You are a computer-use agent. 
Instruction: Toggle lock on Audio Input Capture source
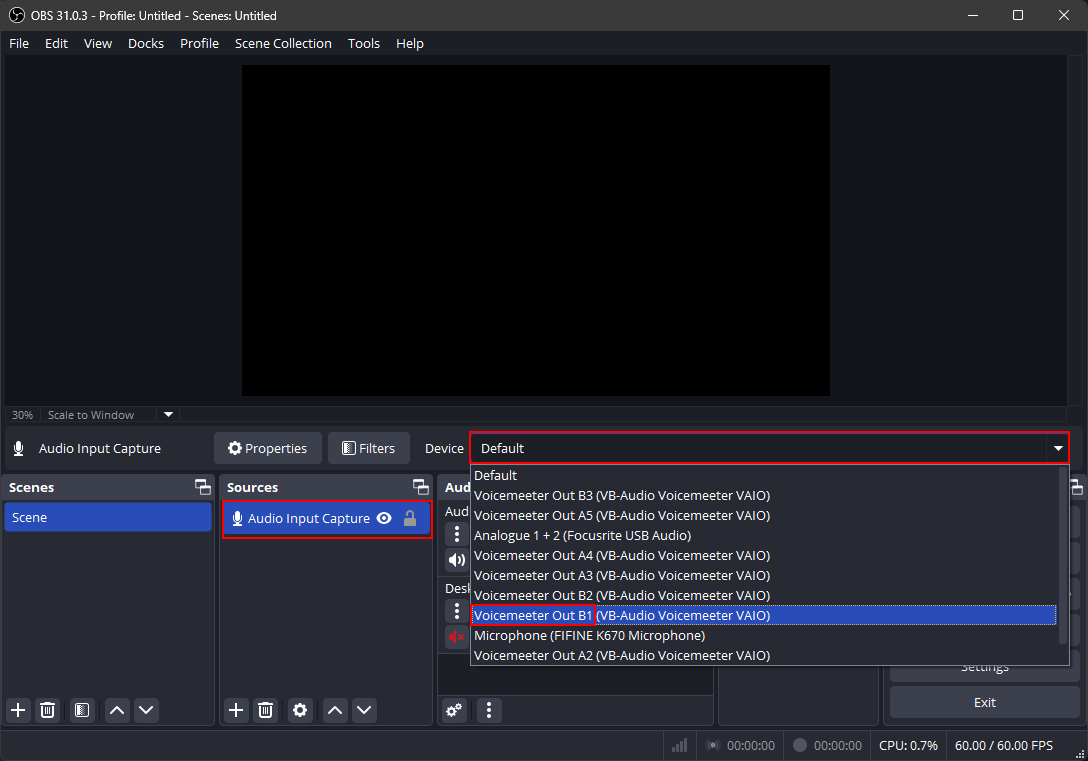tap(410, 518)
